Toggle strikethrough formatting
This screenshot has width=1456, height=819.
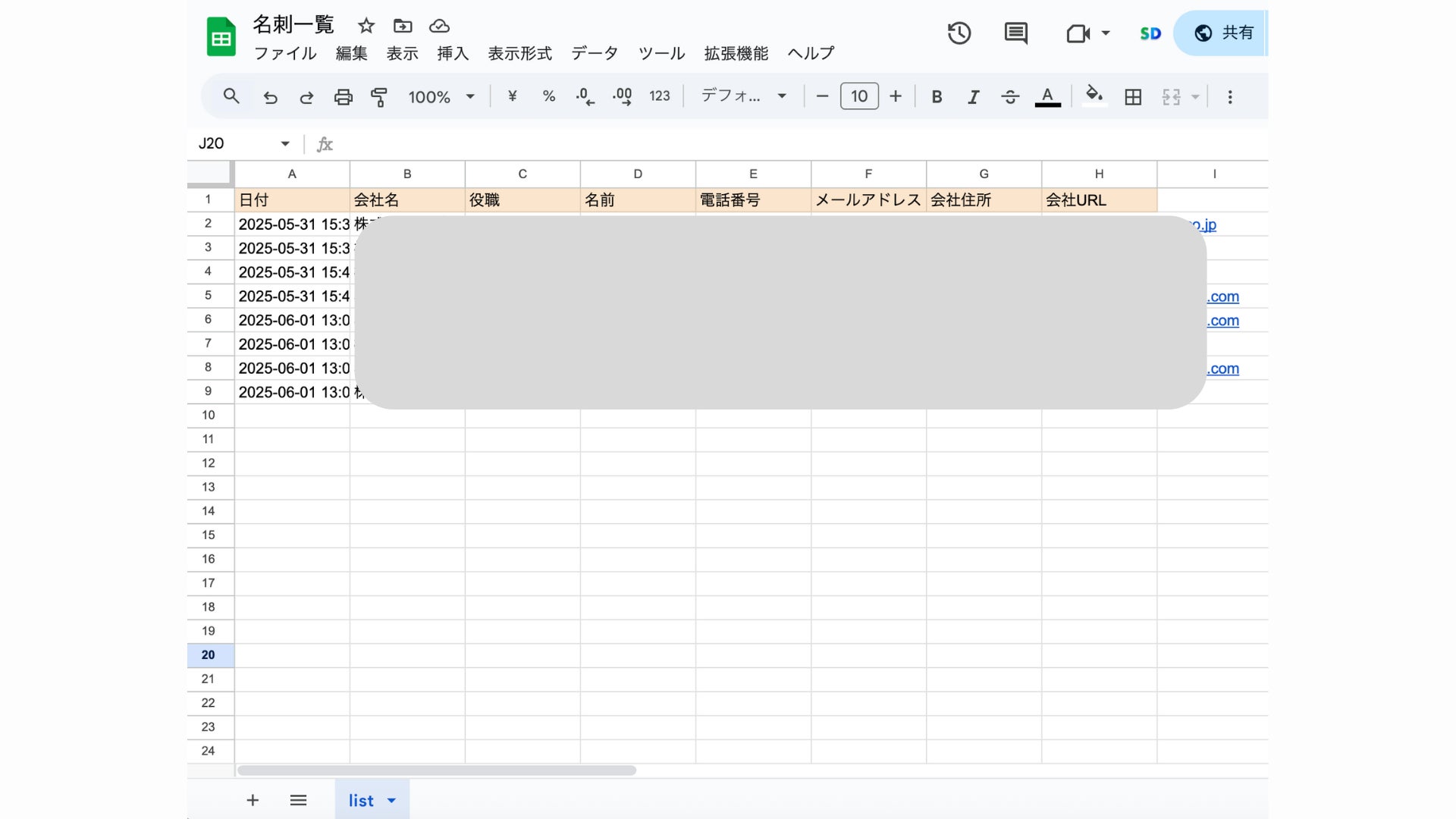pos(1009,97)
